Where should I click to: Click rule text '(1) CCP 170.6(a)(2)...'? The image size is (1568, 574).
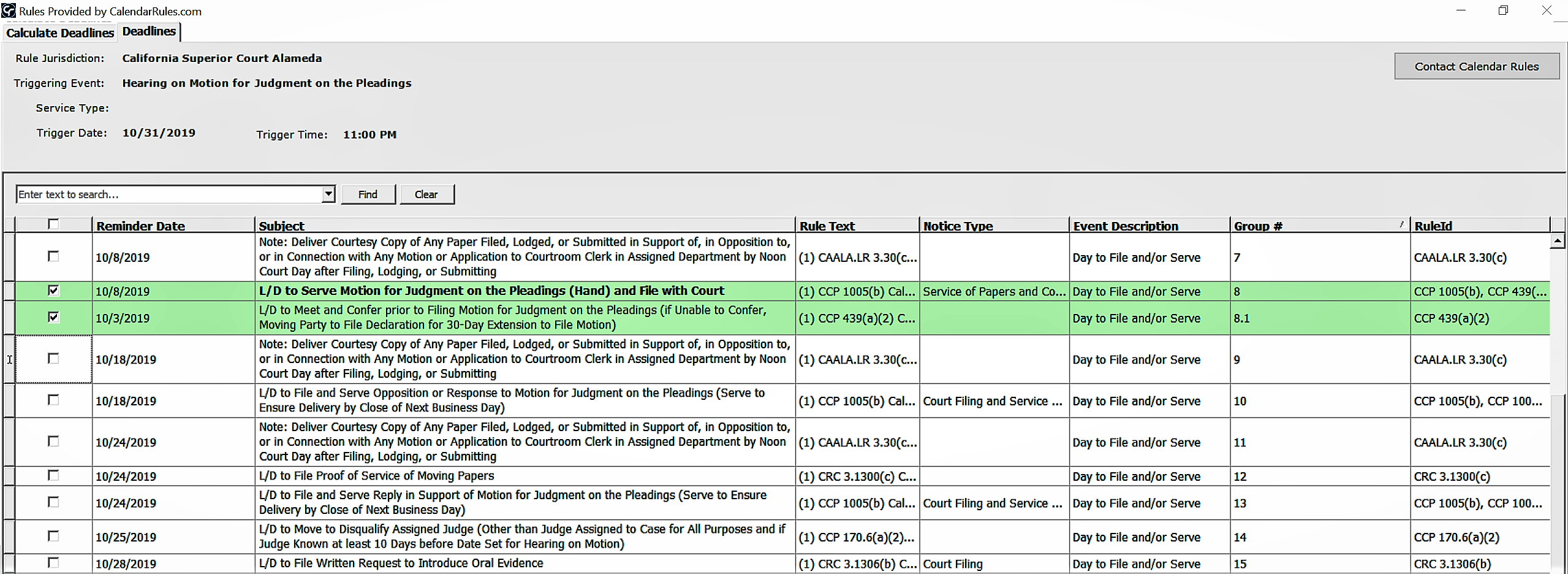857,537
